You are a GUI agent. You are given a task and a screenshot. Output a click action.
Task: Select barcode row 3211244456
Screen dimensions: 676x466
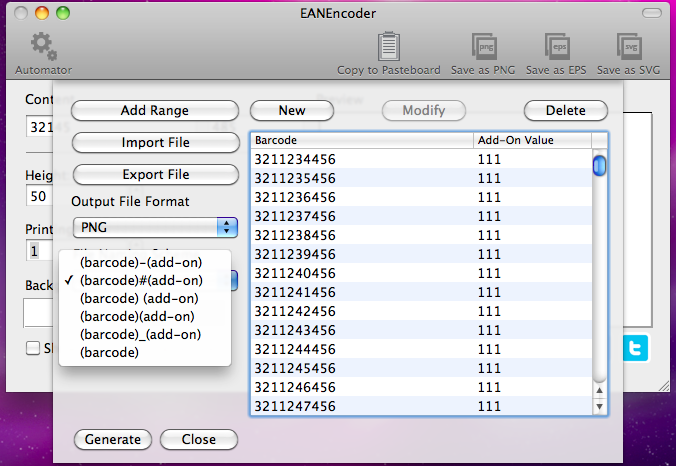click(421, 349)
